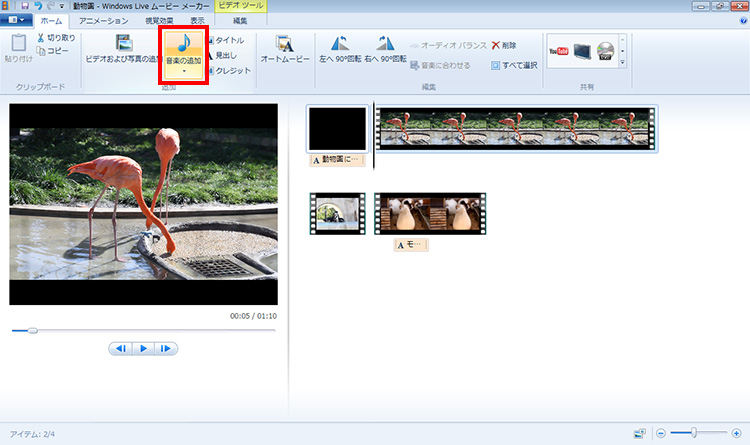Zoom out timeline with minus button
Image resolution: width=750 pixels, height=445 pixels.
pyautogui.click(x=661, y=433)
